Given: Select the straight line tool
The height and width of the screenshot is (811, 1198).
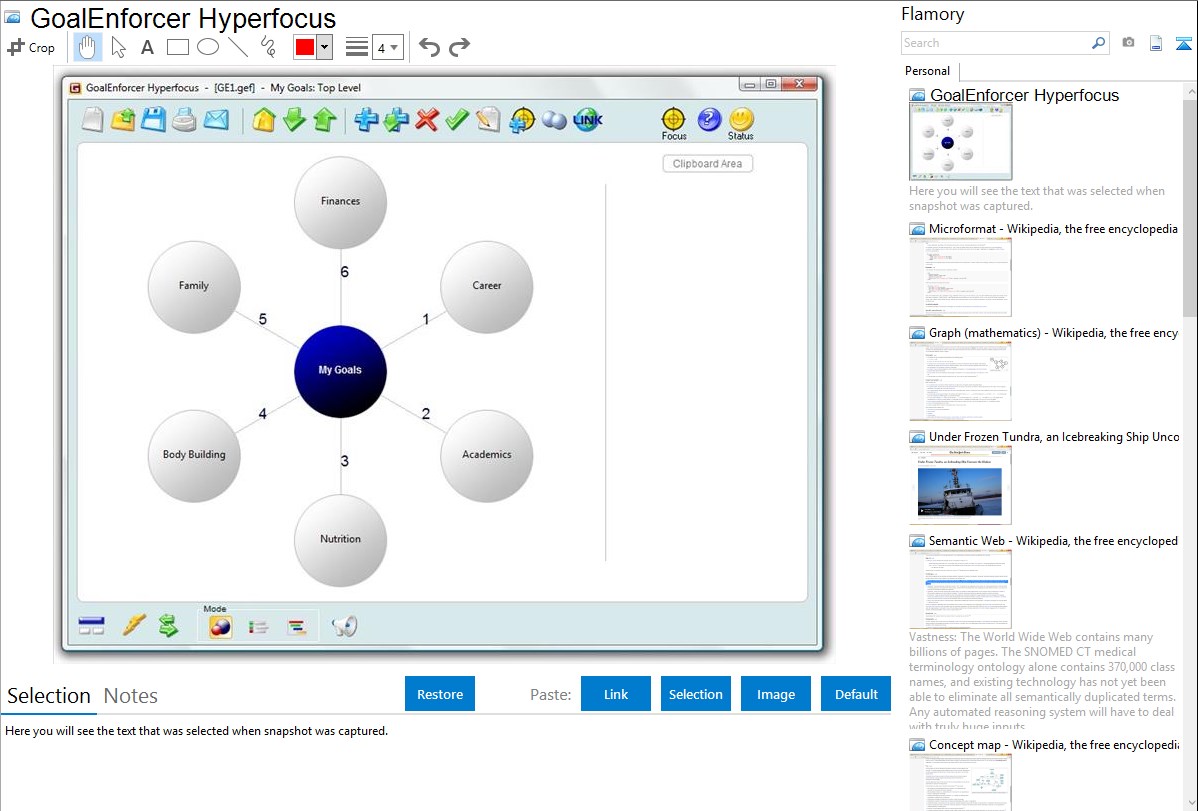Looking at the screenshot, I should coord(237,47).
